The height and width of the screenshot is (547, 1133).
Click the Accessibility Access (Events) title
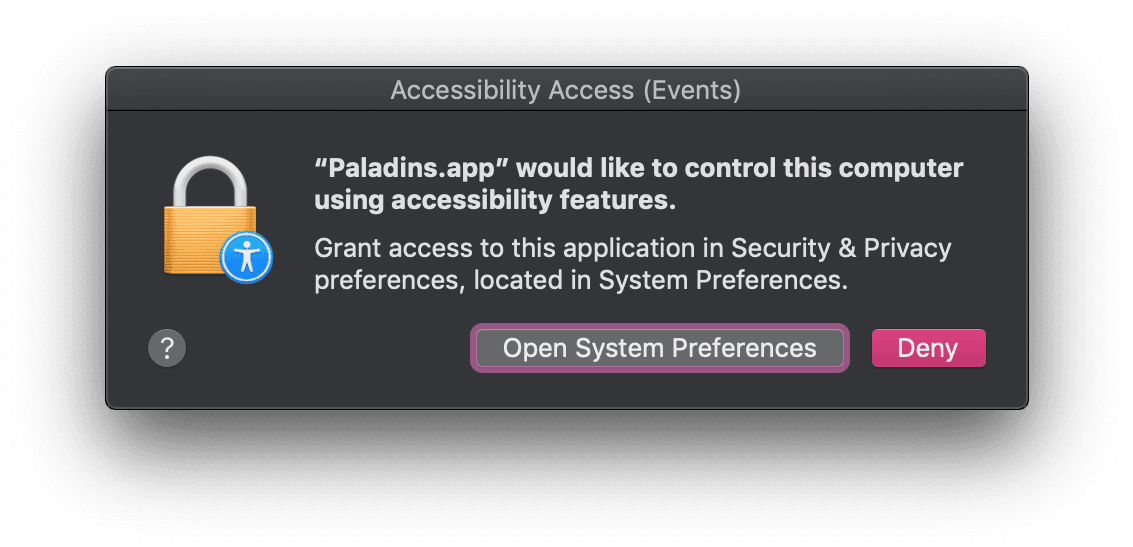[565, 90]
